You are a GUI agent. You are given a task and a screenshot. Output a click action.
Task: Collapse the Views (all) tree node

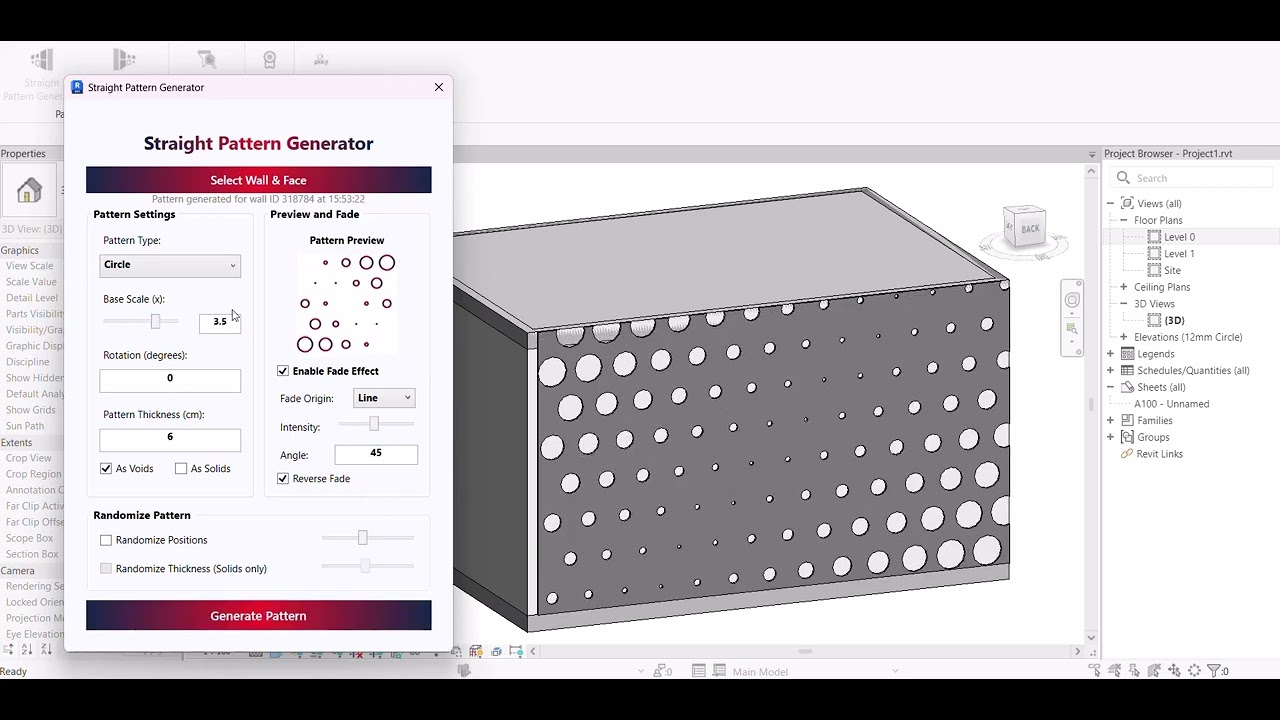tap(1111, 204)
